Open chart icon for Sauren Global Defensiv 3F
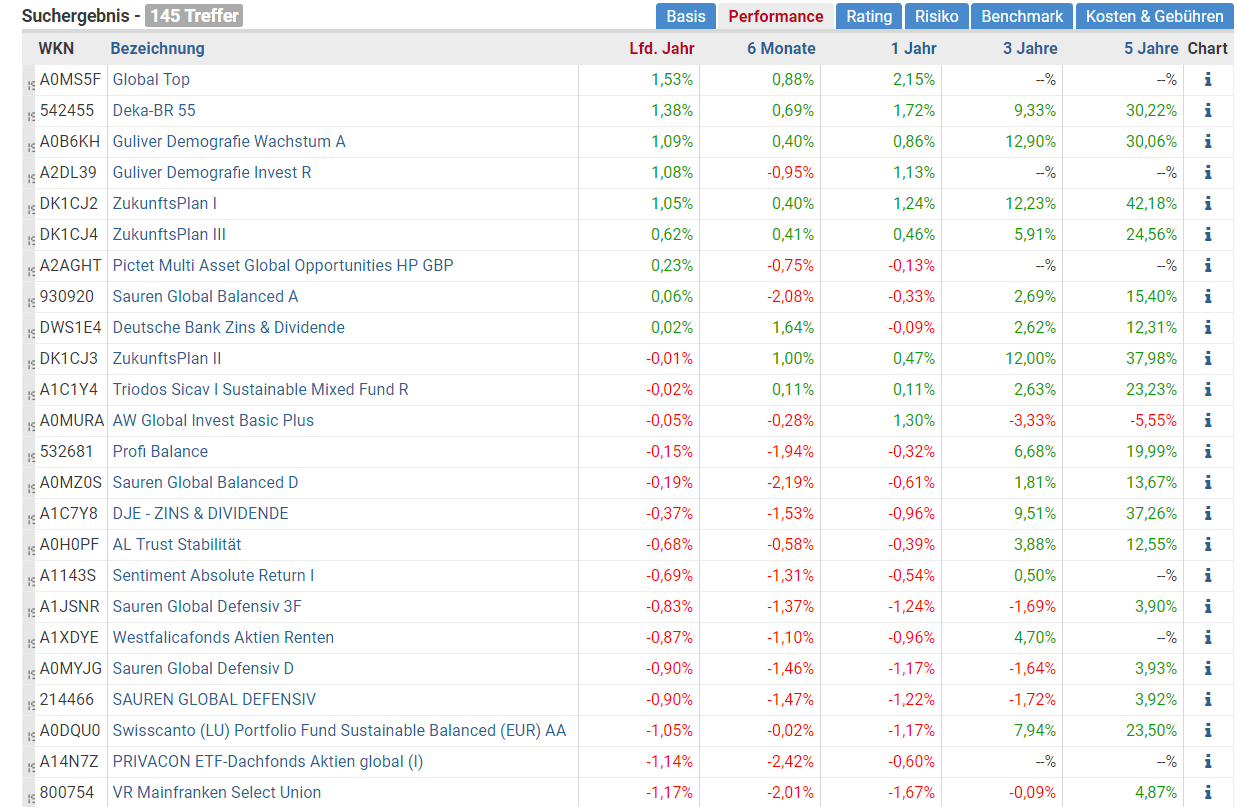 [1208, 607]
